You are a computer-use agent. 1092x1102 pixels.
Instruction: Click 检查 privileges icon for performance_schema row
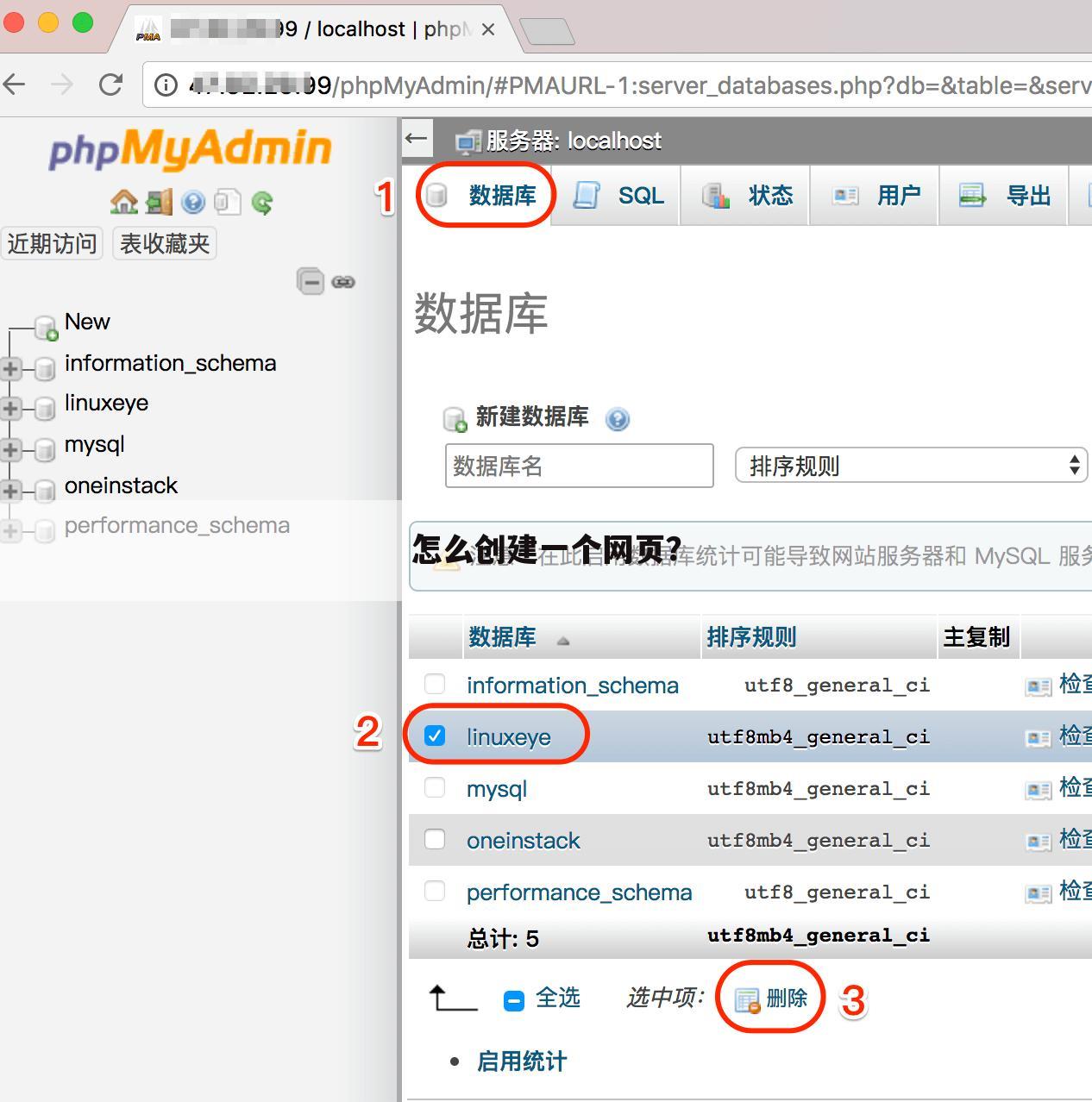click(1039, 893)
